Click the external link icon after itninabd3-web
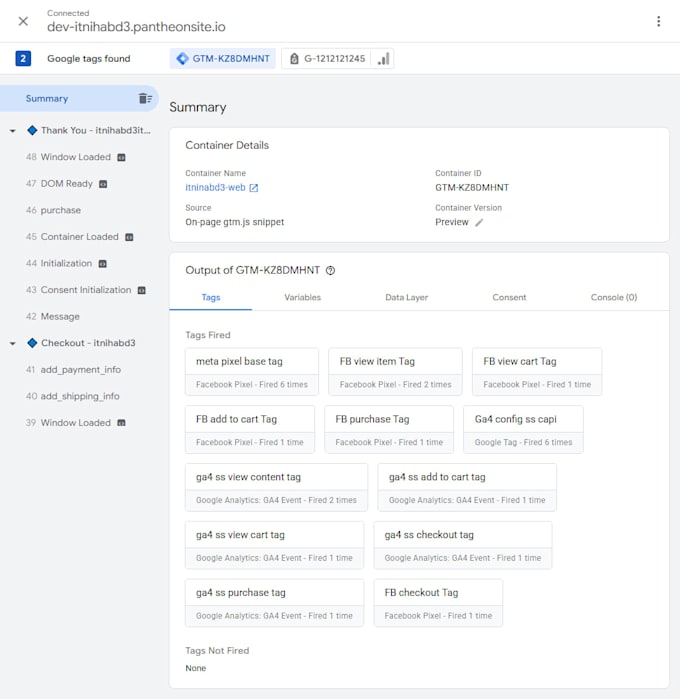 (x=254, y=188)
